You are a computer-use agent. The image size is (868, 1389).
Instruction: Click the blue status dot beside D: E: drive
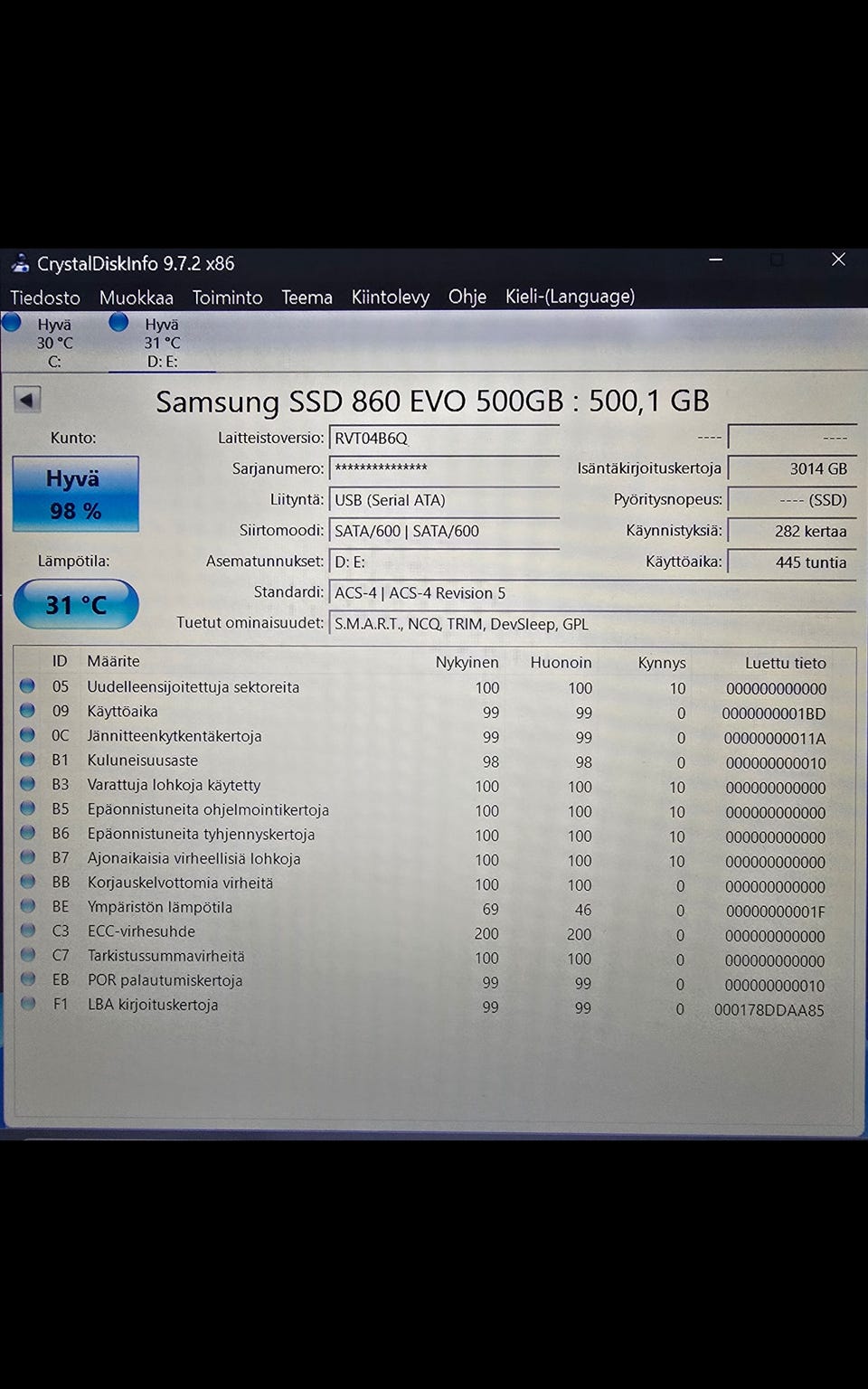pyautogui.click(x=118, y=322)
